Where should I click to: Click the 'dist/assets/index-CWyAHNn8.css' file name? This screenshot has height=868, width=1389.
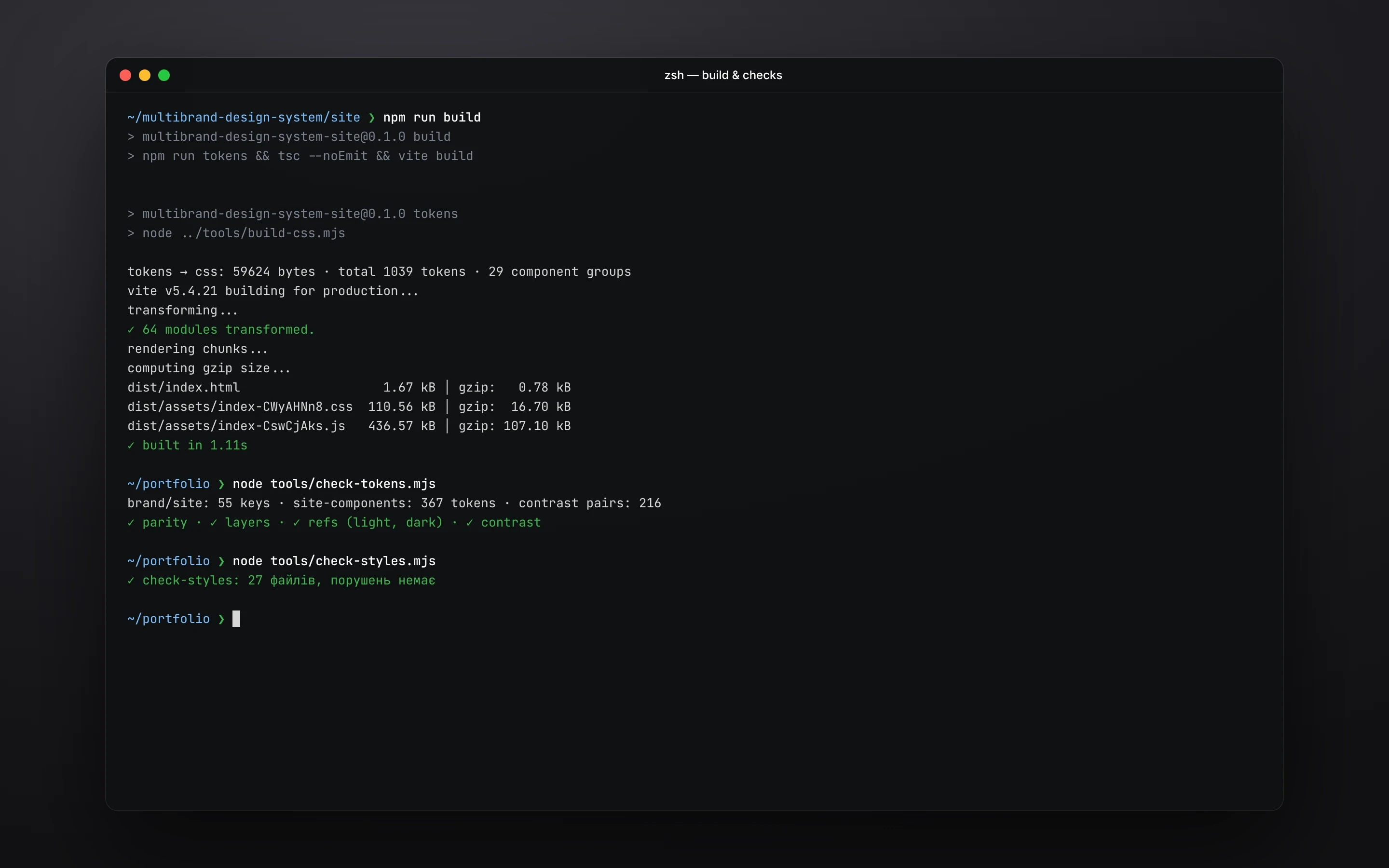click(240, 407)
